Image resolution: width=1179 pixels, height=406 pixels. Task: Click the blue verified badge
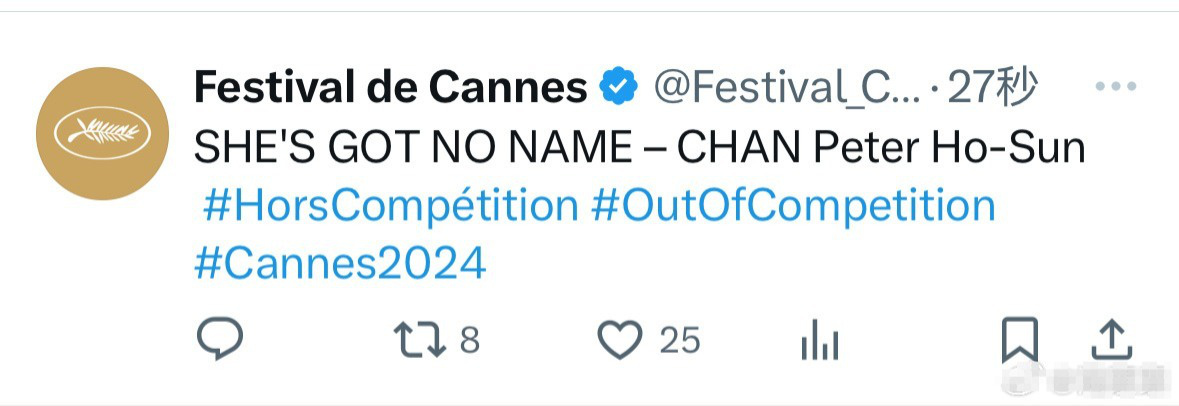pos(618,88)
